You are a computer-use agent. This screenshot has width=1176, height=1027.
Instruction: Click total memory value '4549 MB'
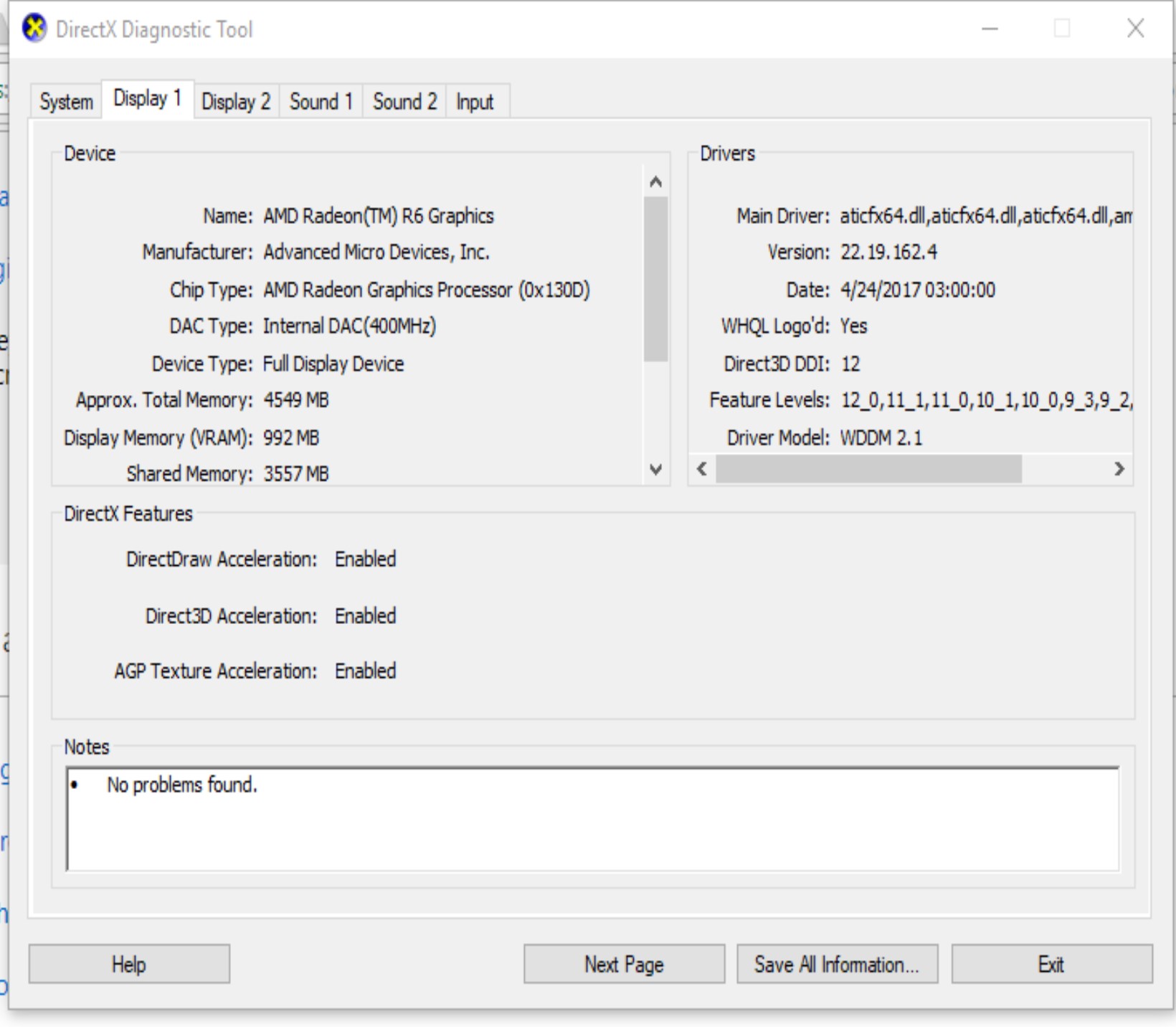(x=296, y=400)
